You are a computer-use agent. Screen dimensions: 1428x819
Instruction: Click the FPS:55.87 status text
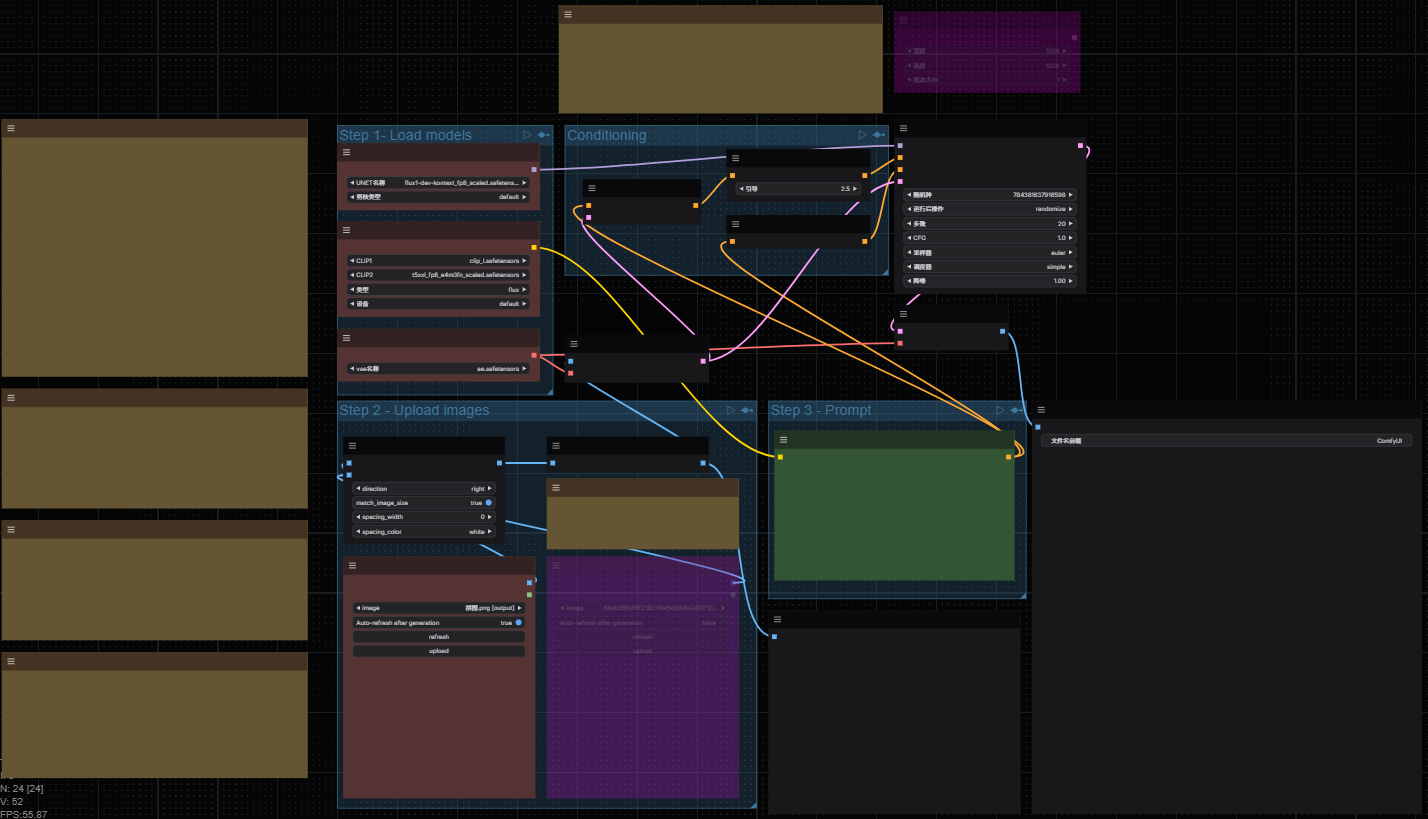click(x=24, y=814)
